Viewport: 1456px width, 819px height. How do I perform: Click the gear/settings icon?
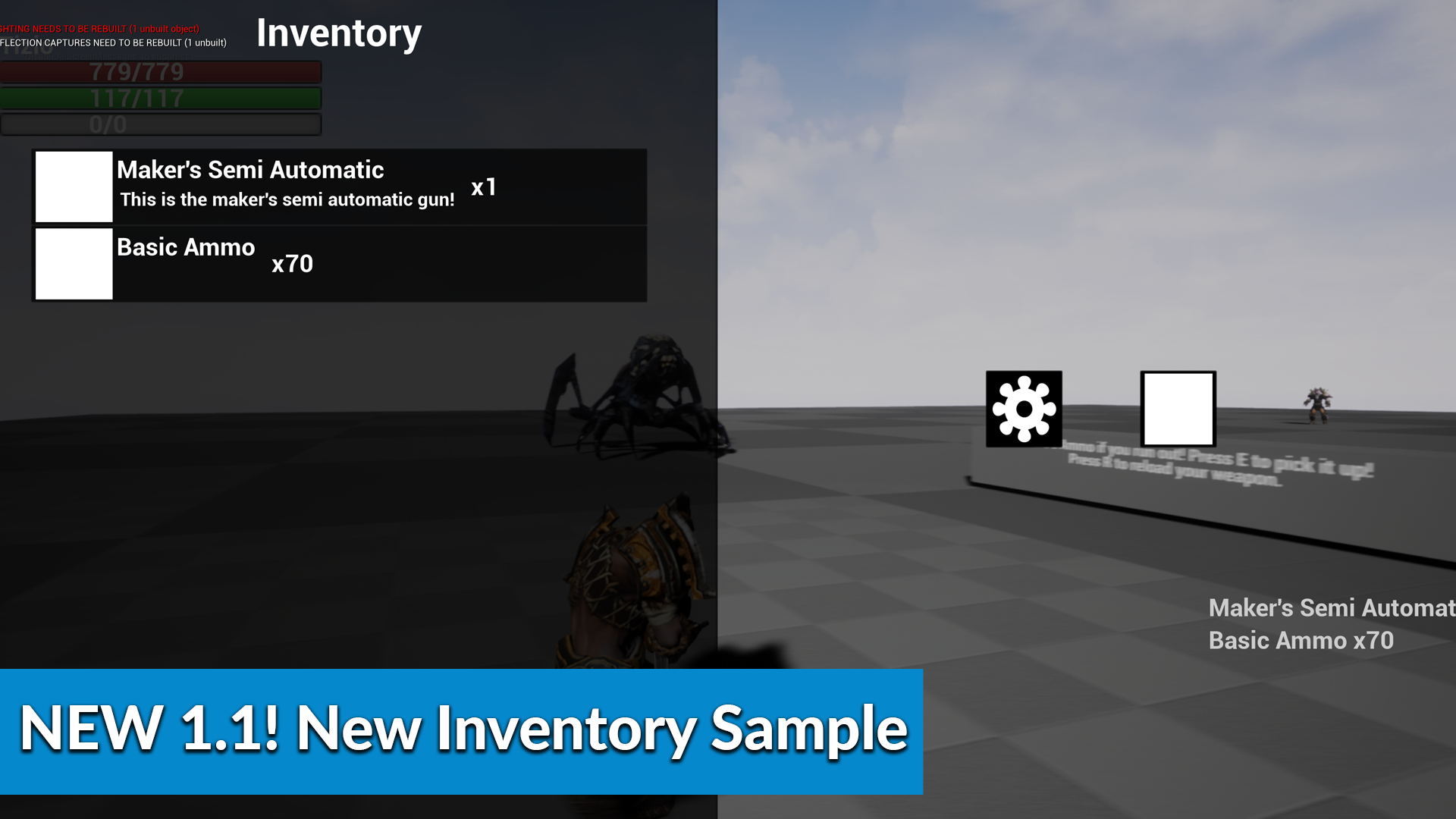pos(1024,408)
